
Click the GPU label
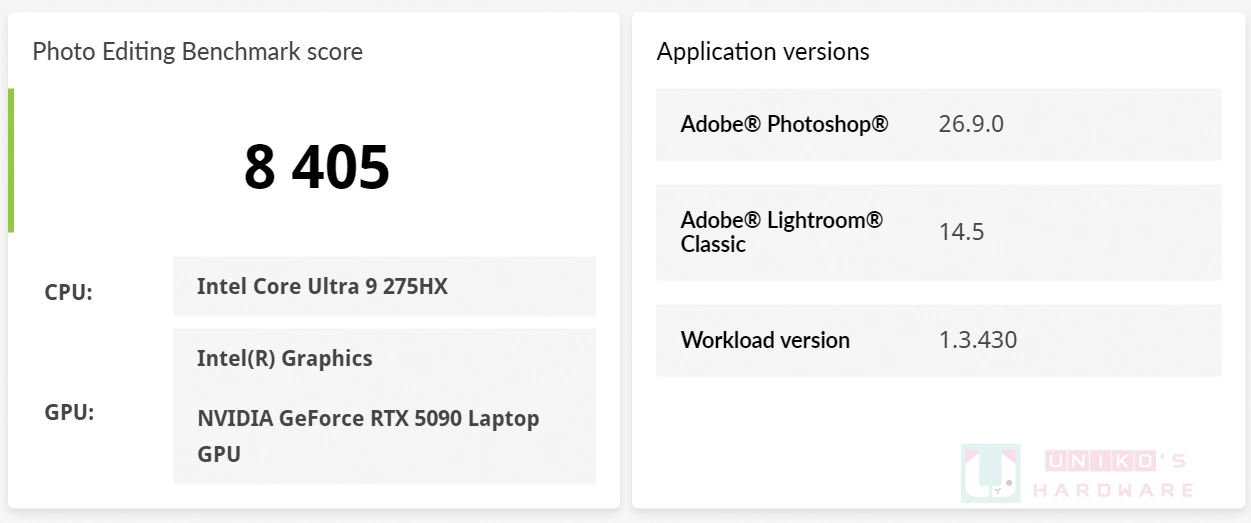[x=69, y=412]
